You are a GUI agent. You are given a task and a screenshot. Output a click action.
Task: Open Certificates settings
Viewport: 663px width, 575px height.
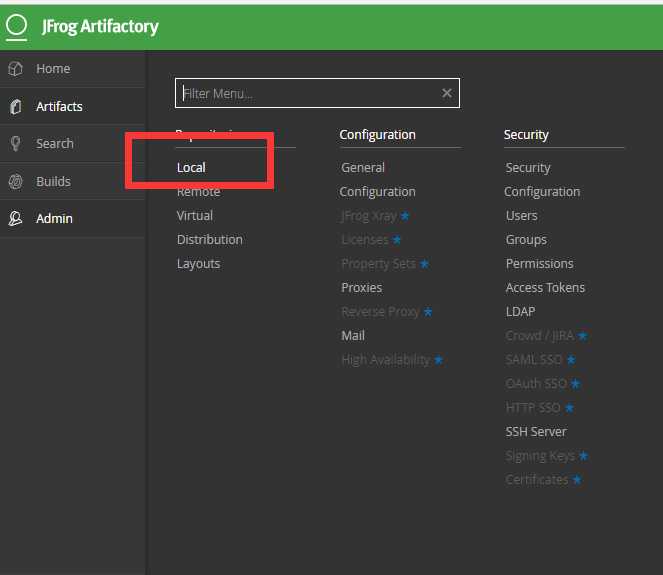tap(537, 480)
